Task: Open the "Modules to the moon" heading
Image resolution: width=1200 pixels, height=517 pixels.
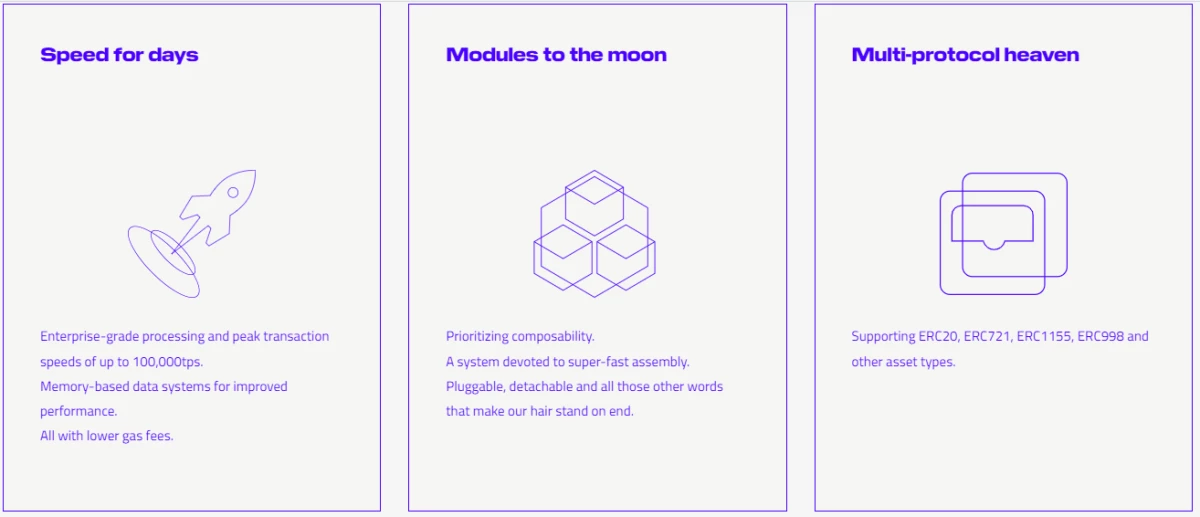Action: click(x=556, y=55)
